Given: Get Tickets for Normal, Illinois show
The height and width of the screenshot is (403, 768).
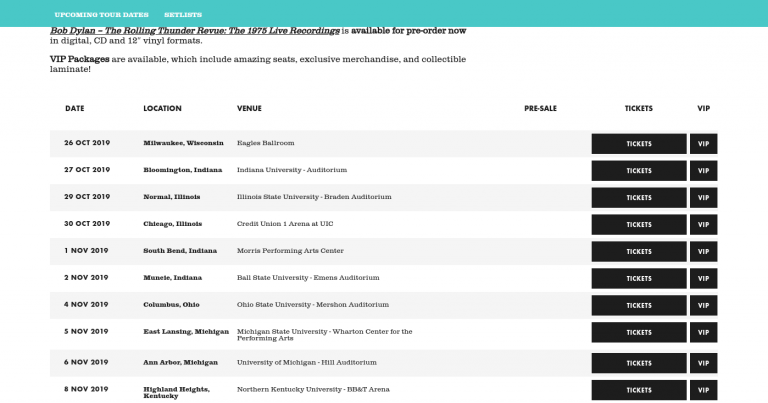Looking at the screenshot, I should pos(638,198).
